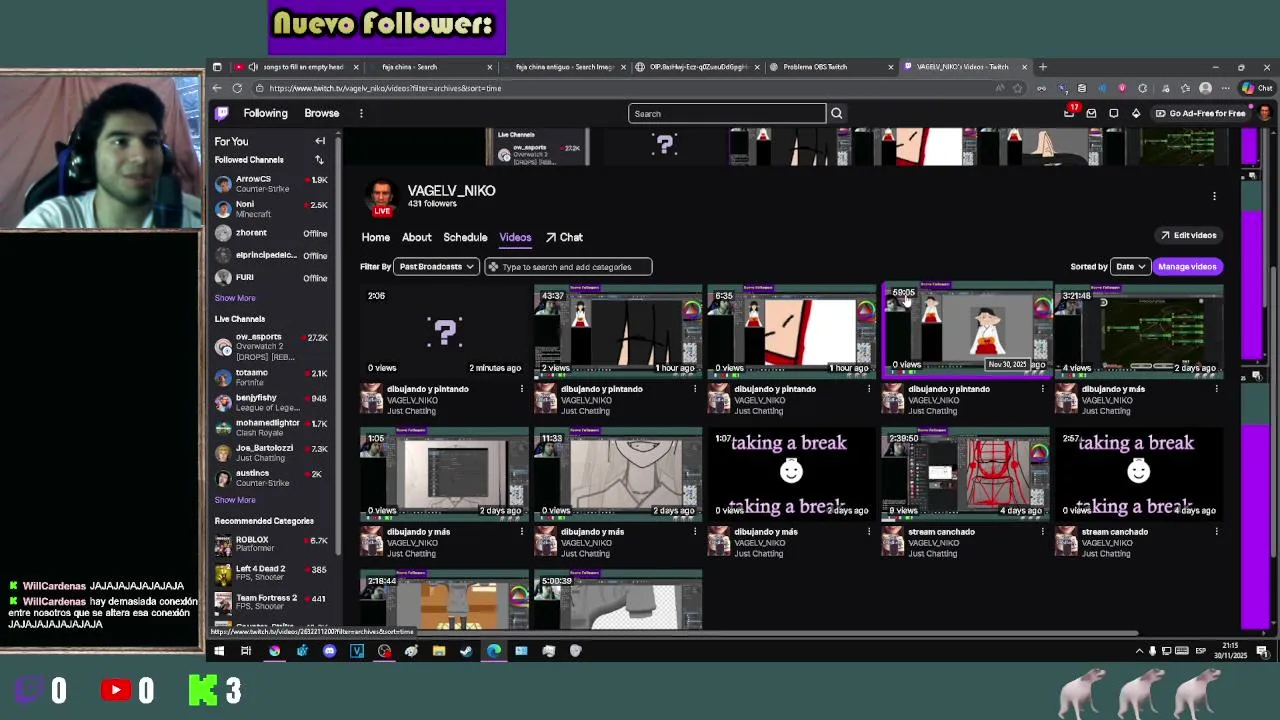Open options for the 43:37 video
Screen dimensions: 1280x720
click(x=695, y=389)
